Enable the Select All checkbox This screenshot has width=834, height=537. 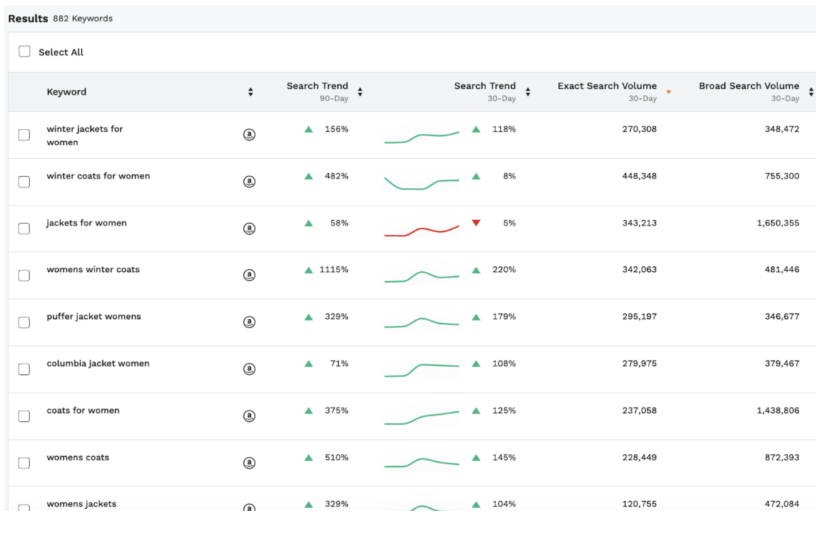(25, 52)
